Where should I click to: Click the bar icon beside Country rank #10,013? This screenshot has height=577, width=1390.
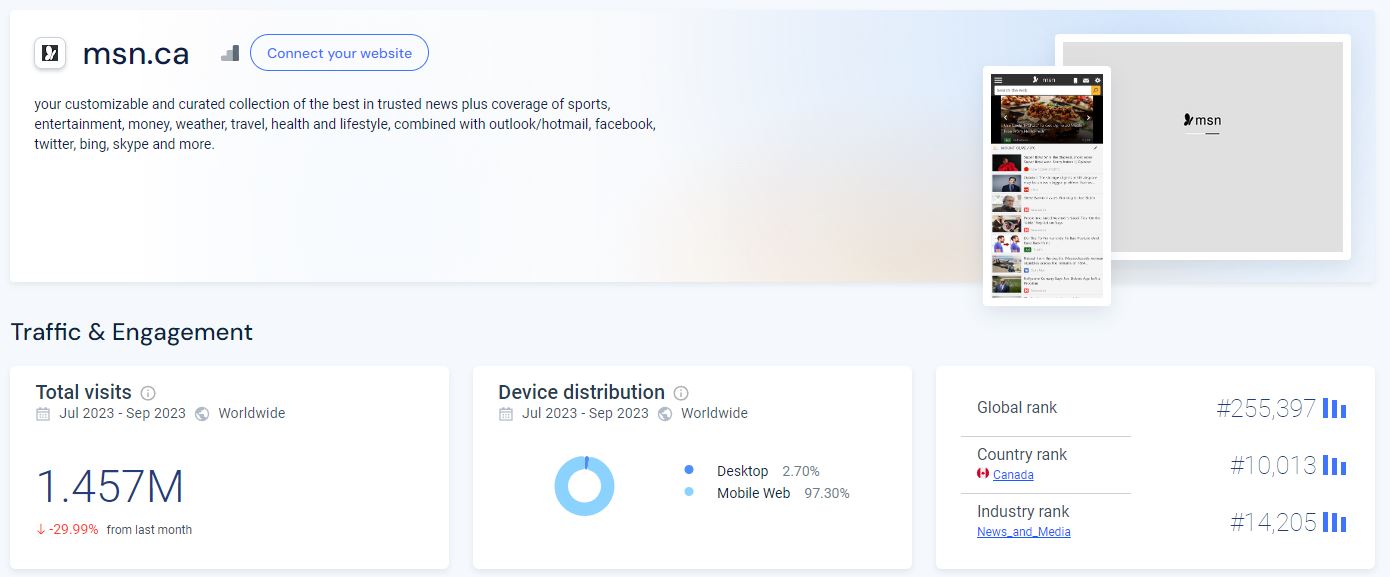click(1334, 465)
